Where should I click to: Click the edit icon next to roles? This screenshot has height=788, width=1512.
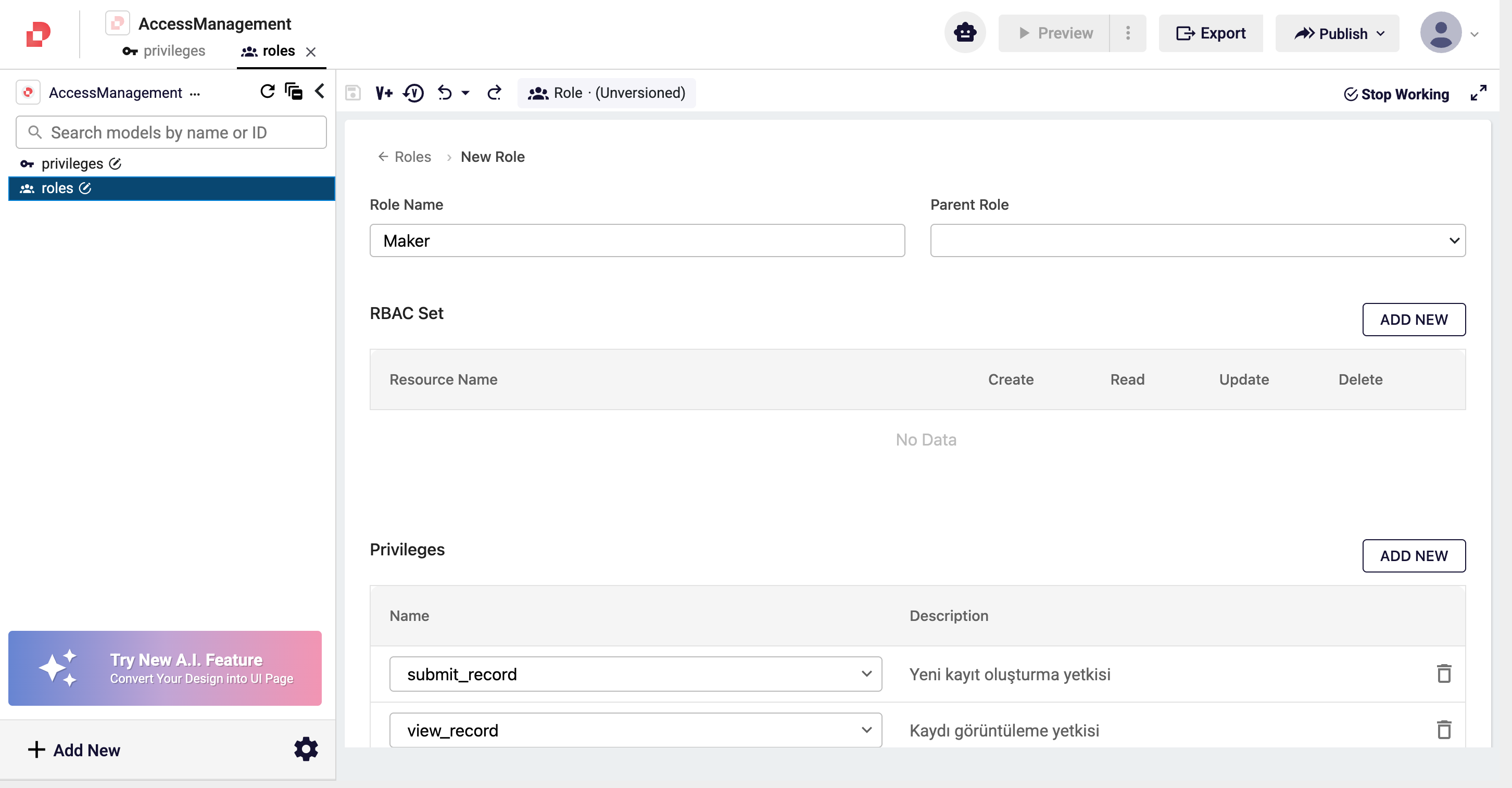tap(85, 188)
